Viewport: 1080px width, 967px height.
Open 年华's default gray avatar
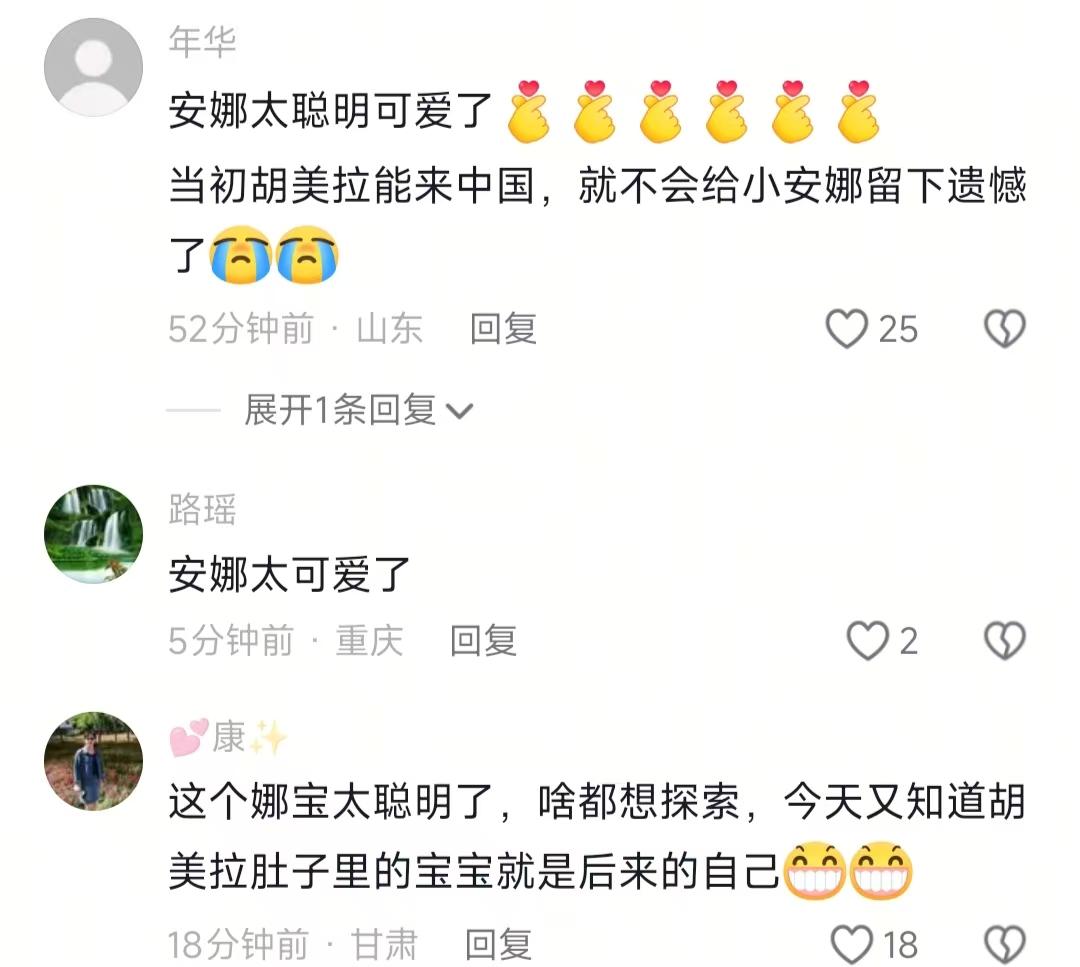[x=94, y=67]
